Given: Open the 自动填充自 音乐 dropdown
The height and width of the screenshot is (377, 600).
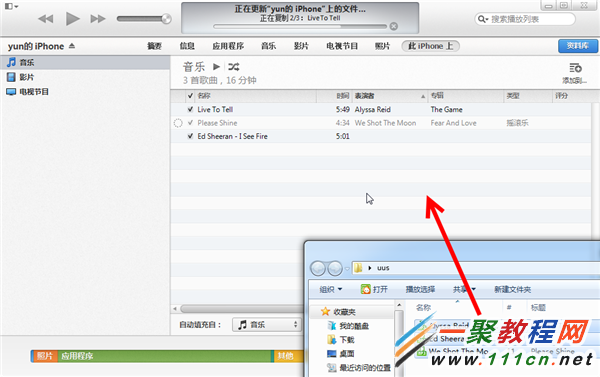Looking at the screenshot, I should [x=267, y=325].
